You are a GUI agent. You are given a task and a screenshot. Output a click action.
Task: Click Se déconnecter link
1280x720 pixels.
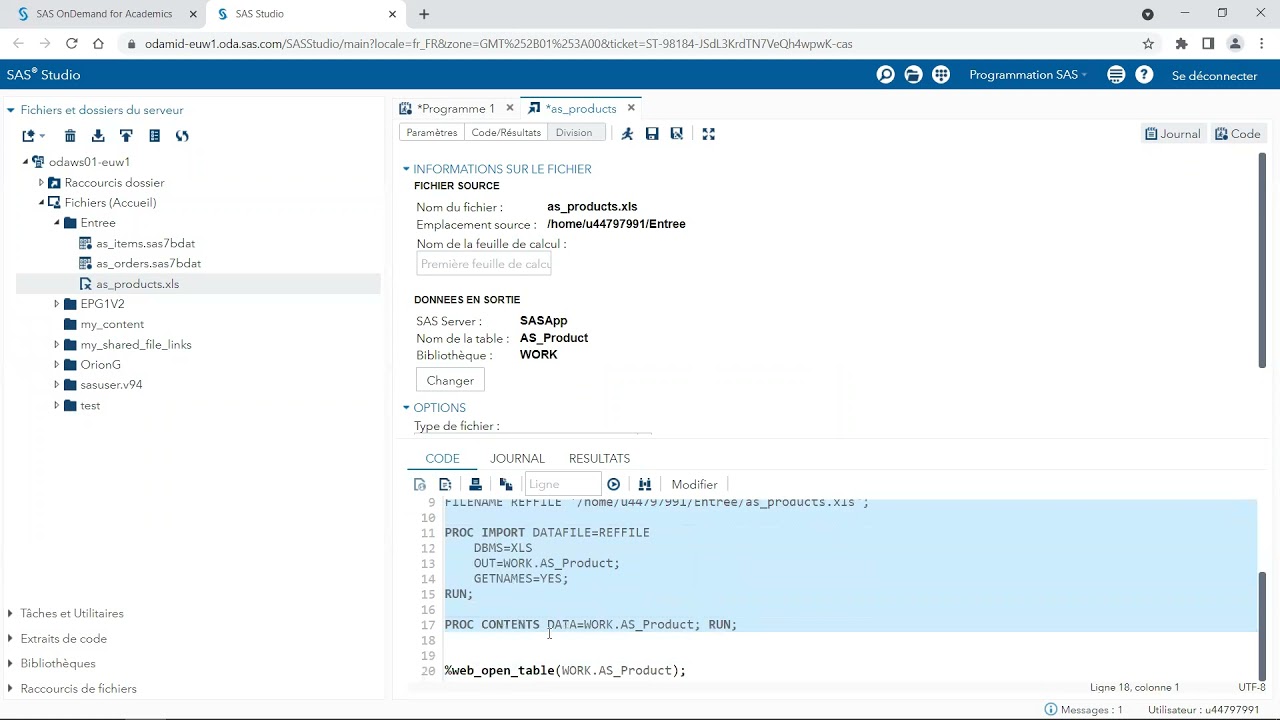point(1214,76)
